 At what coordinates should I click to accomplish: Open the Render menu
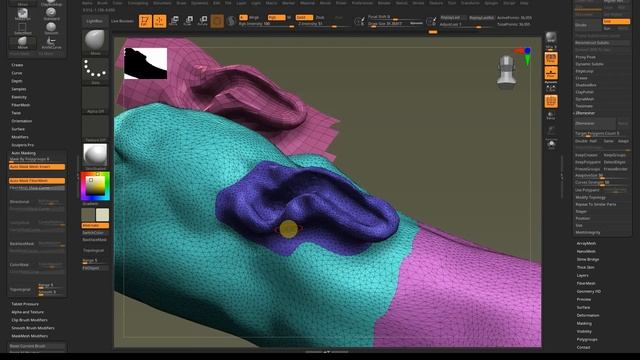coord(384,3)
